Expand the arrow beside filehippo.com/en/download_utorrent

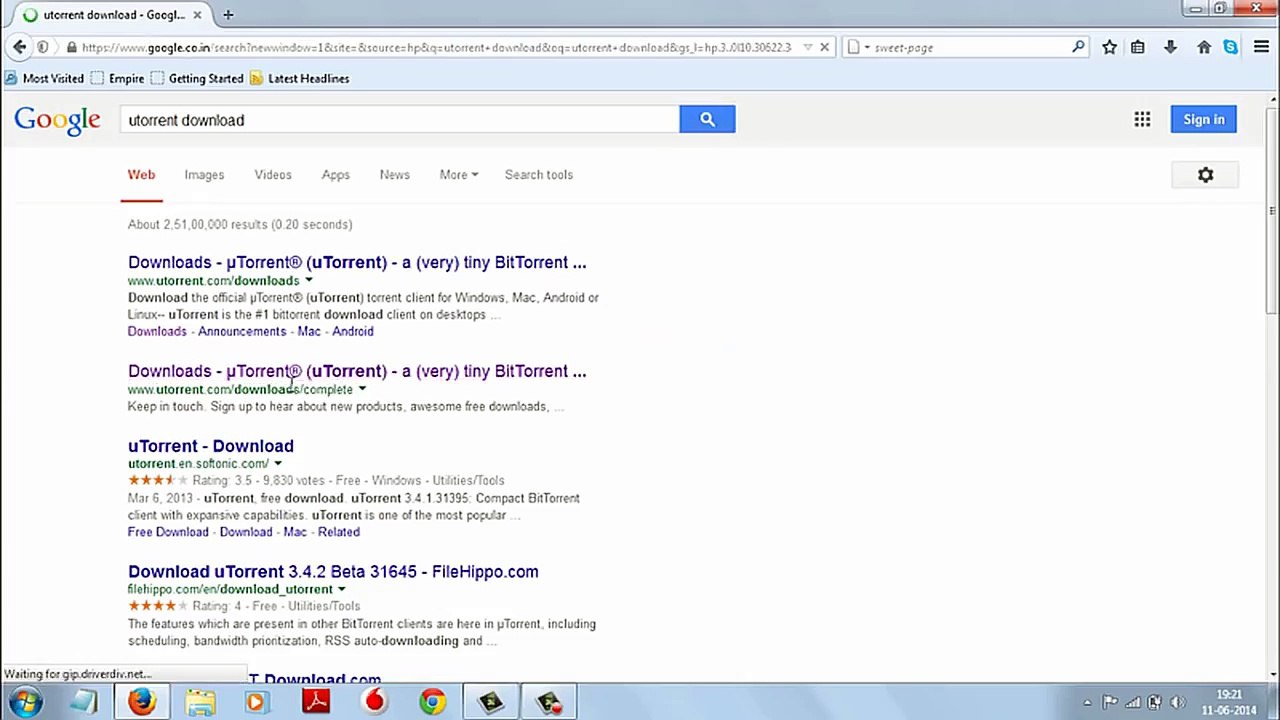(341, 590)
